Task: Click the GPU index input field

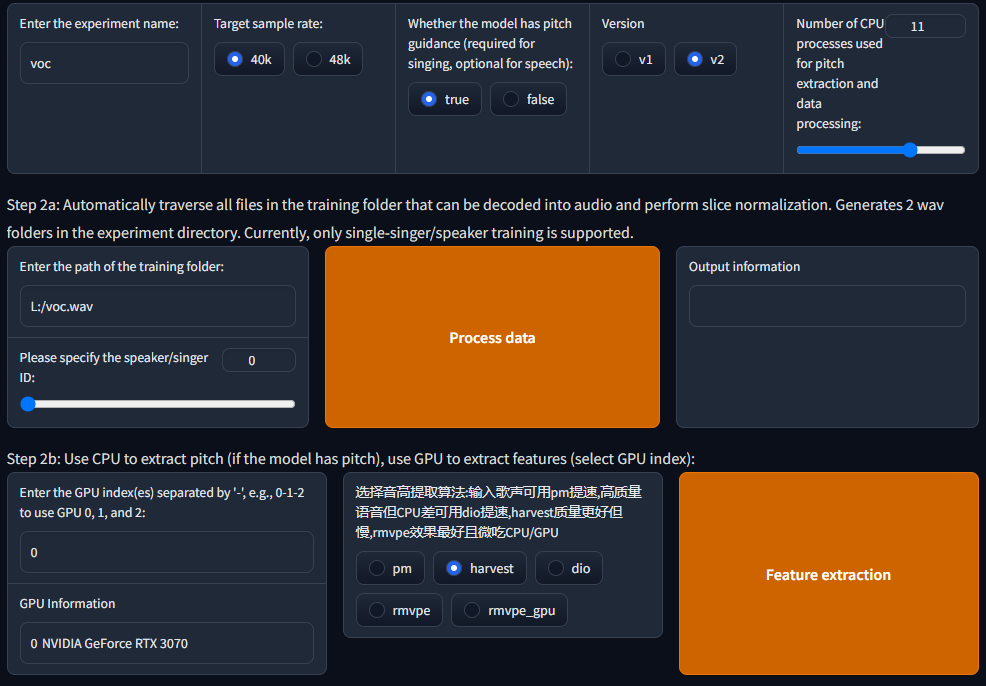Action: tap(167, 552)
